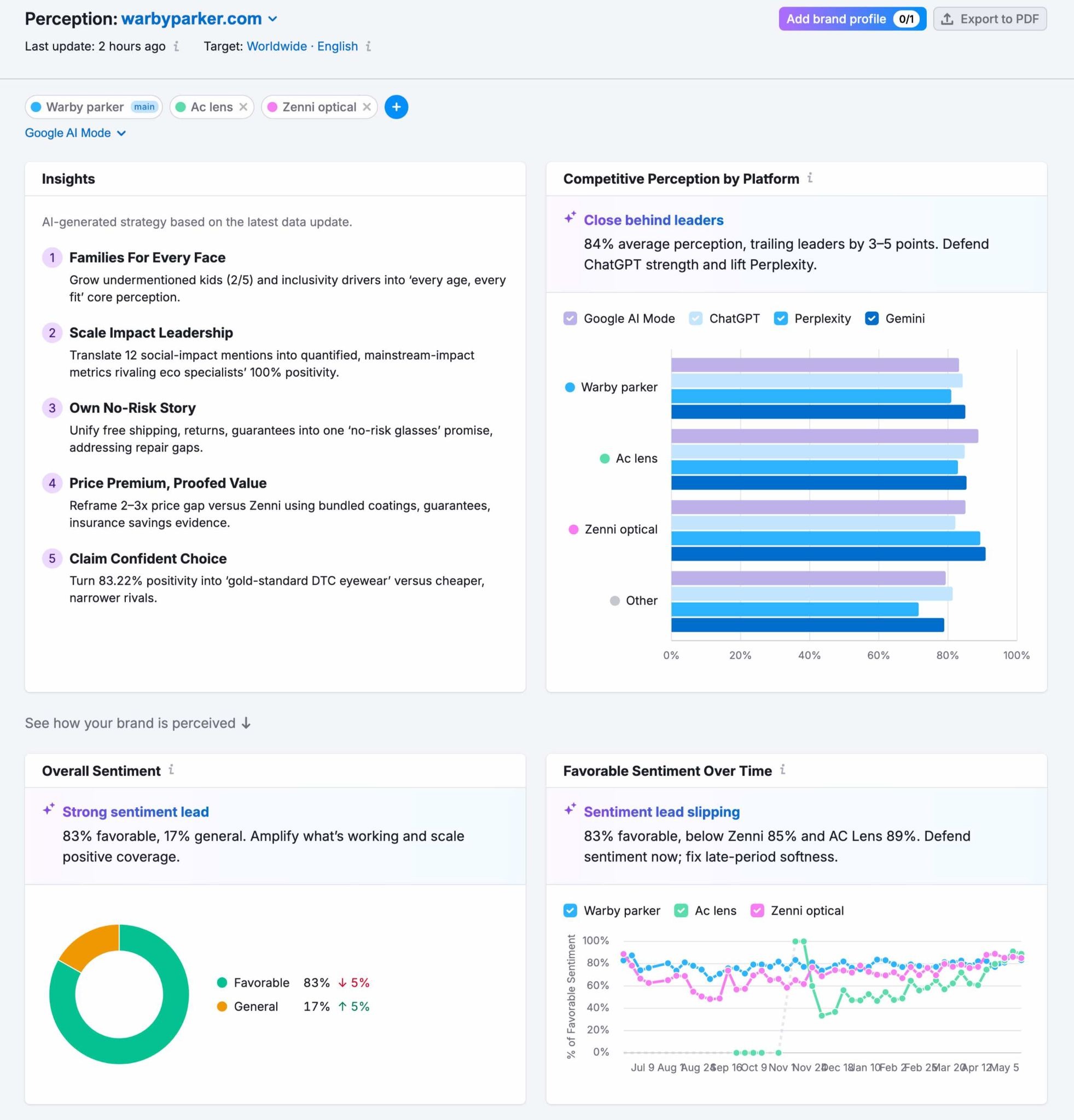Click the See how your brand is perceived arrow
This screenshot has width=1074, height=1120.
click(x=246, y=723)
